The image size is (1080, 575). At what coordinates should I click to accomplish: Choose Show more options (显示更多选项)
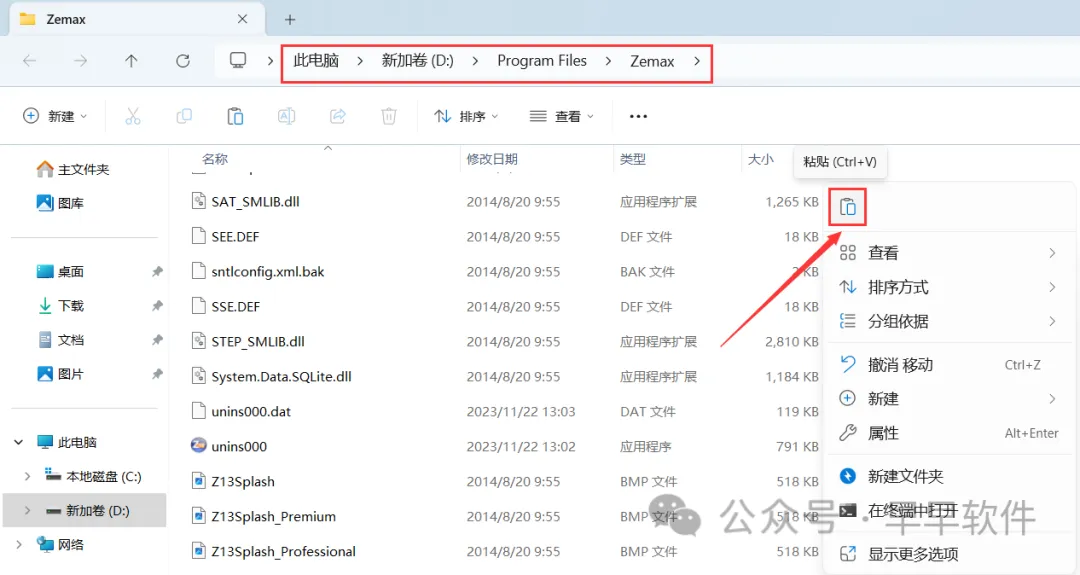coord(948,554)
